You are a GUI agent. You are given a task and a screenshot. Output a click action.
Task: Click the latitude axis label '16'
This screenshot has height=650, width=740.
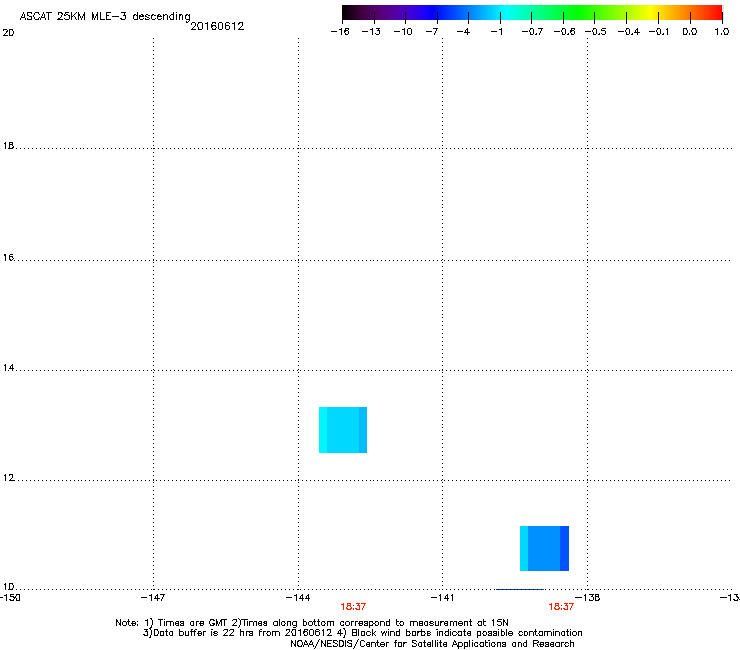pyautogui.click(x=8, y=257)
